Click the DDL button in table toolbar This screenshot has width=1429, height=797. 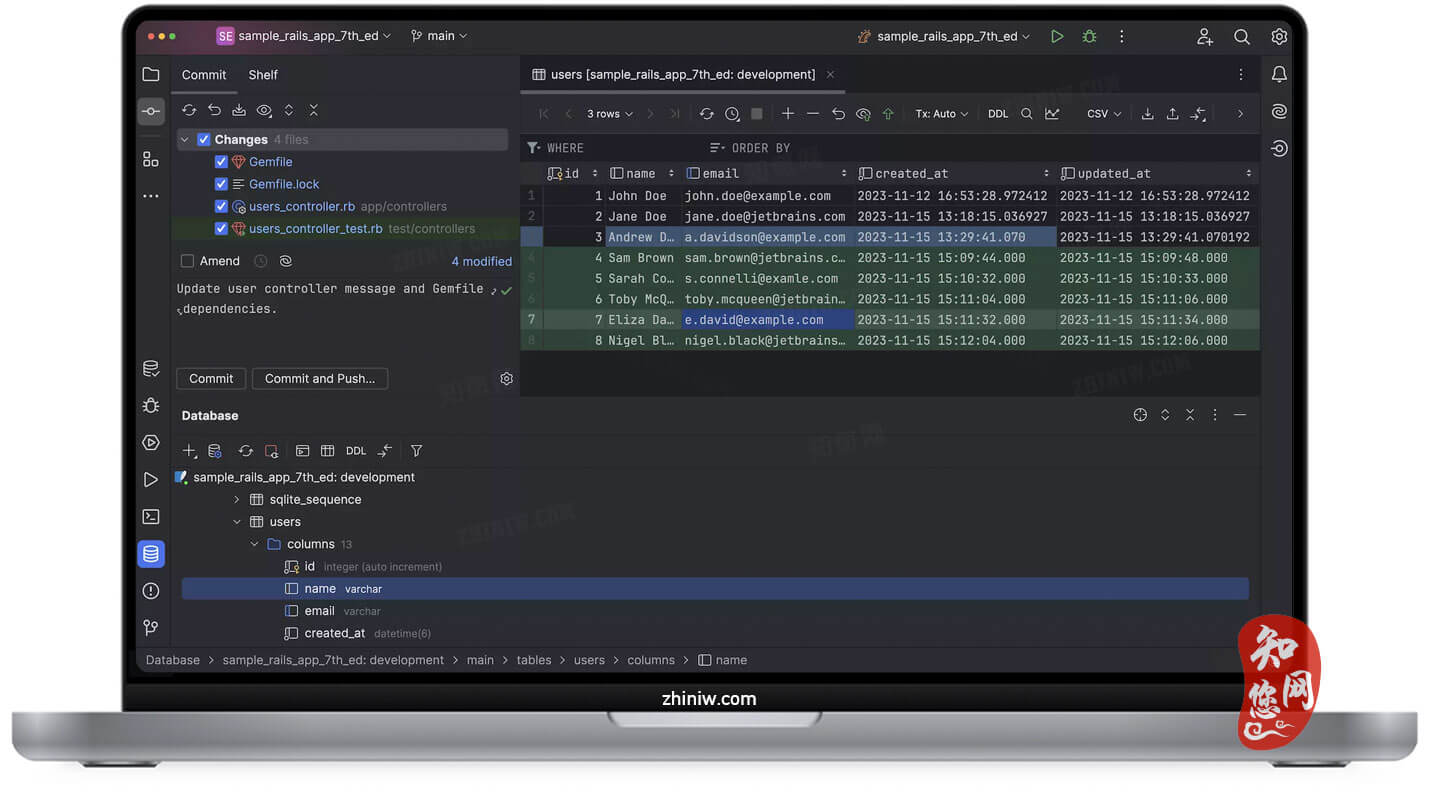(x=998, y=114)
